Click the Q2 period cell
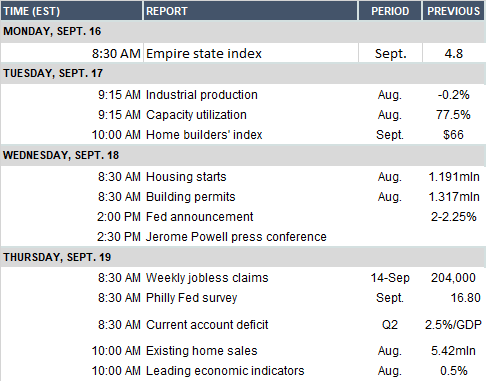 pos(390,325)
